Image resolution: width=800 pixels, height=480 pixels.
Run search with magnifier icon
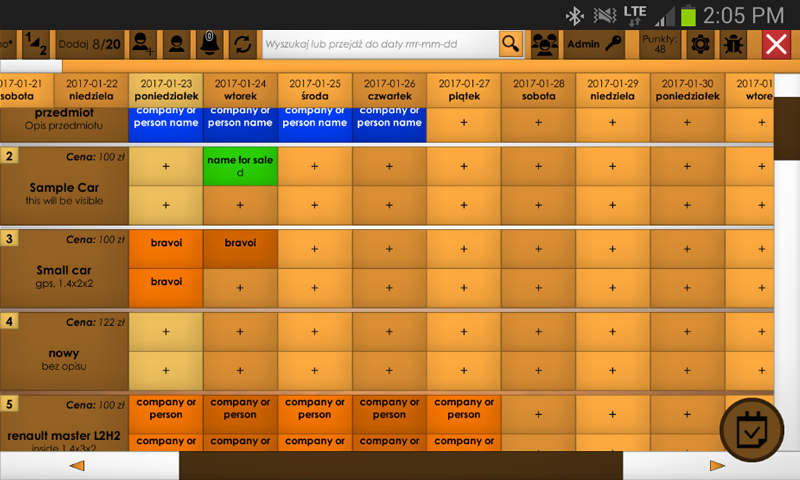(511, 44)
